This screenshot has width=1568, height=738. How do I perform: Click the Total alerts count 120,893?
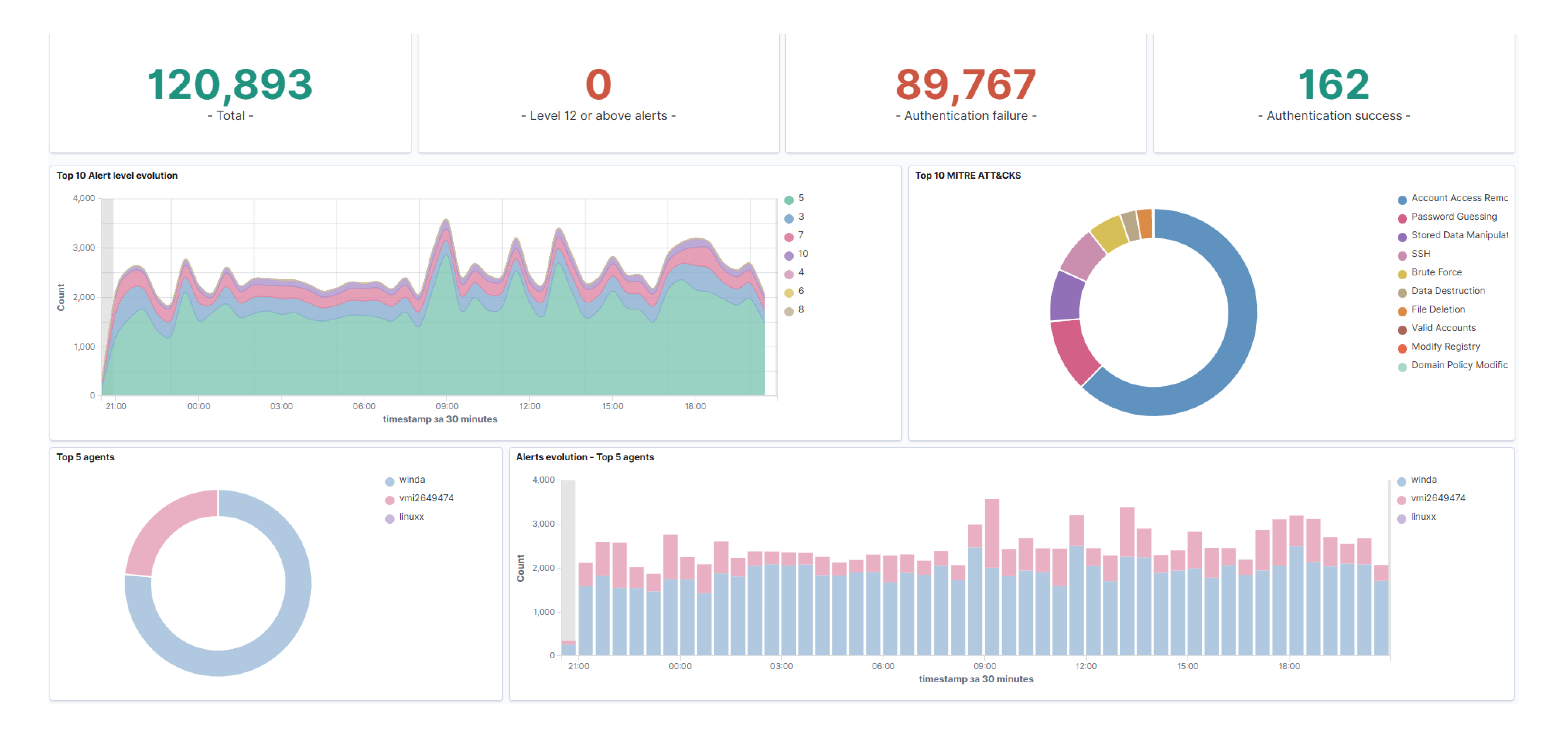(x=230, y=85)
